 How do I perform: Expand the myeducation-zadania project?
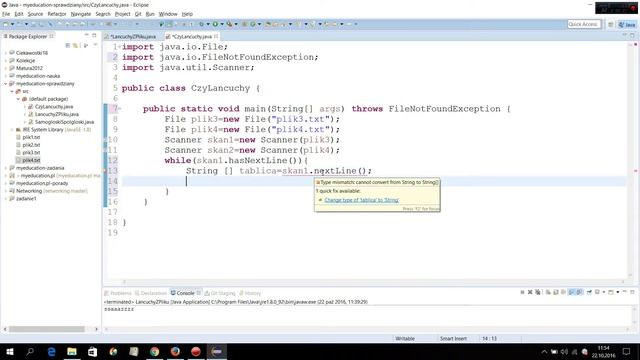point(6,168)
